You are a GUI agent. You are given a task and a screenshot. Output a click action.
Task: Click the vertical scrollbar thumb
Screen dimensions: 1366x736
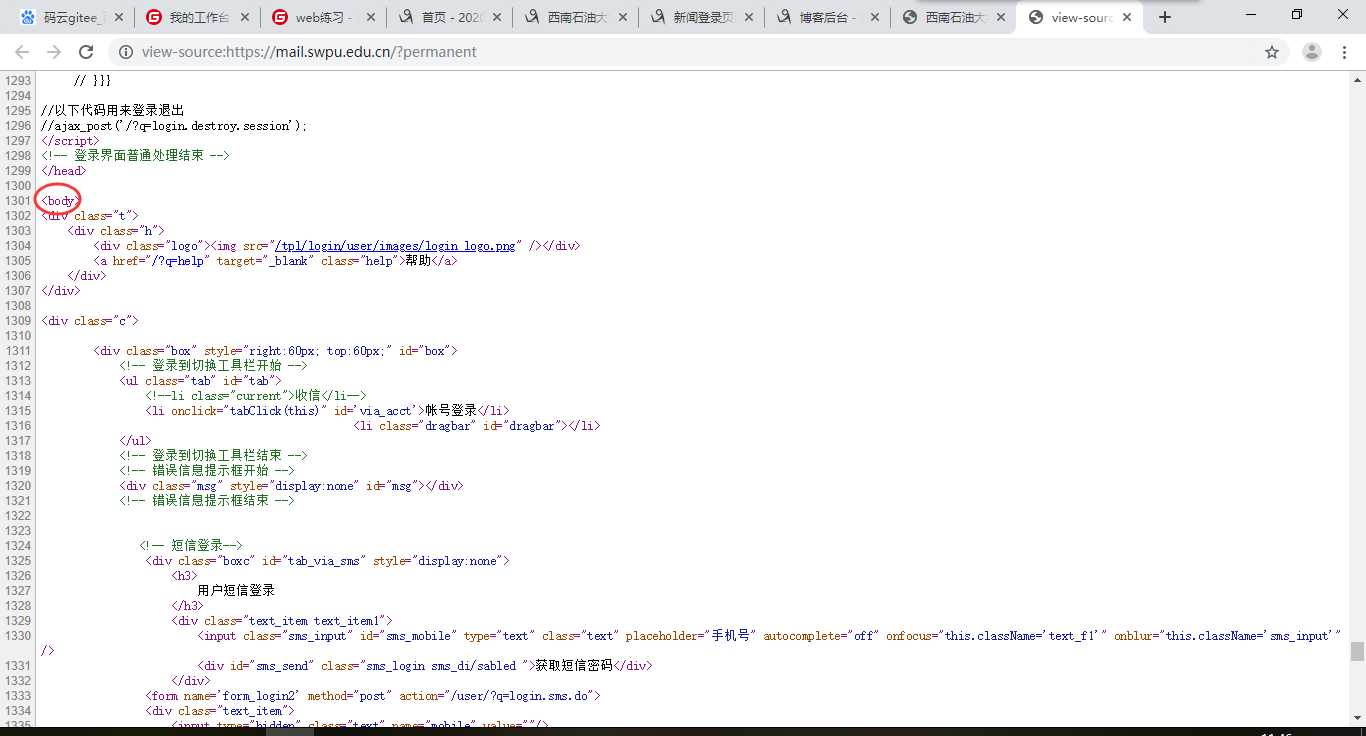click(1357, 651)
